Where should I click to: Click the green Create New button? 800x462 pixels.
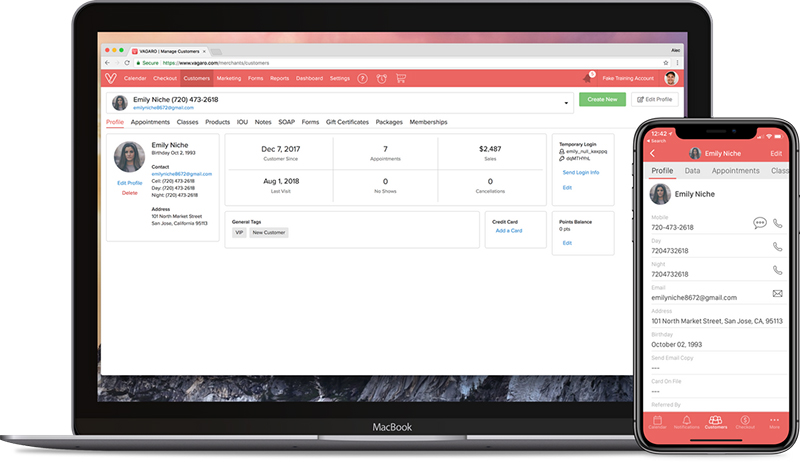click(602, 99)
